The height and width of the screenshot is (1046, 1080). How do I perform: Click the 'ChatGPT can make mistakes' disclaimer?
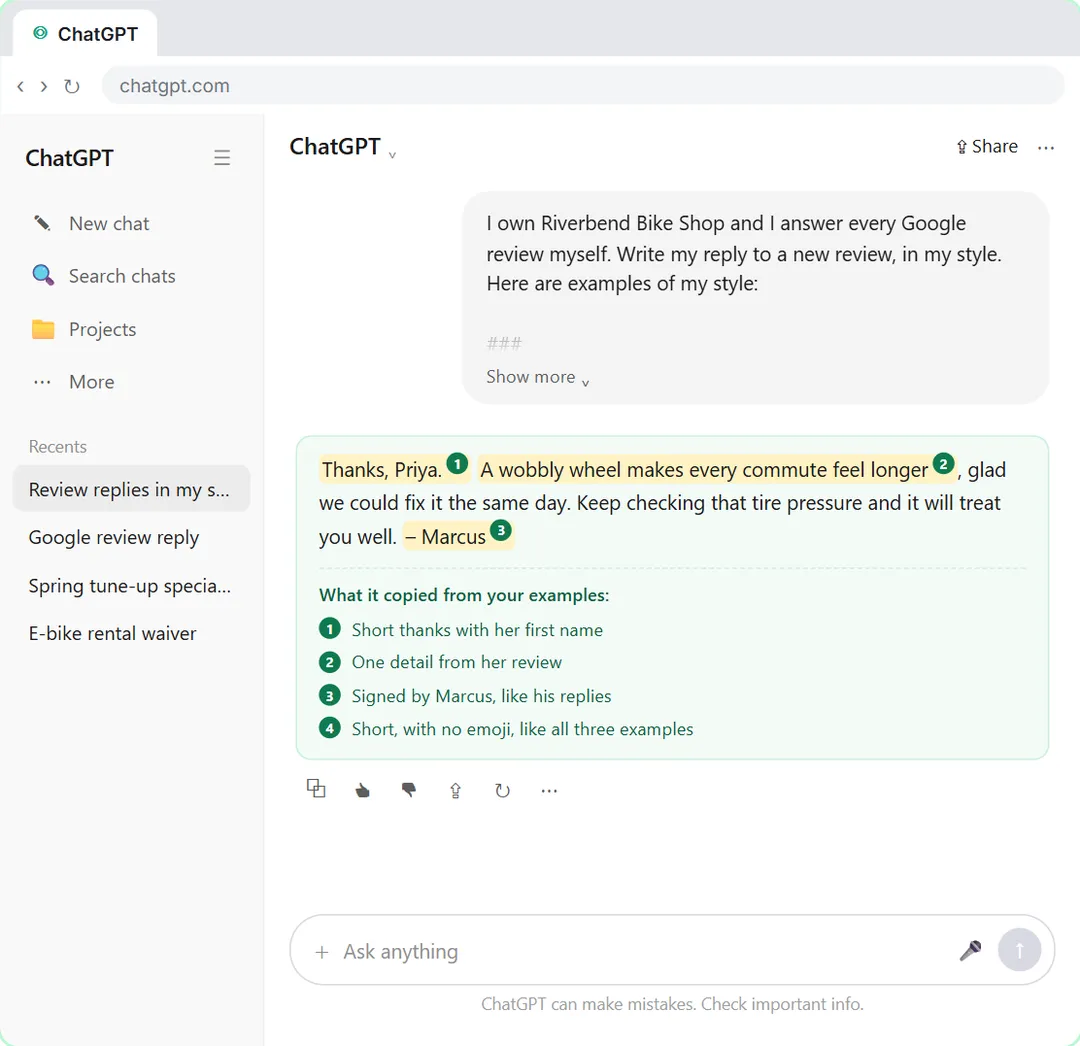672,1004
